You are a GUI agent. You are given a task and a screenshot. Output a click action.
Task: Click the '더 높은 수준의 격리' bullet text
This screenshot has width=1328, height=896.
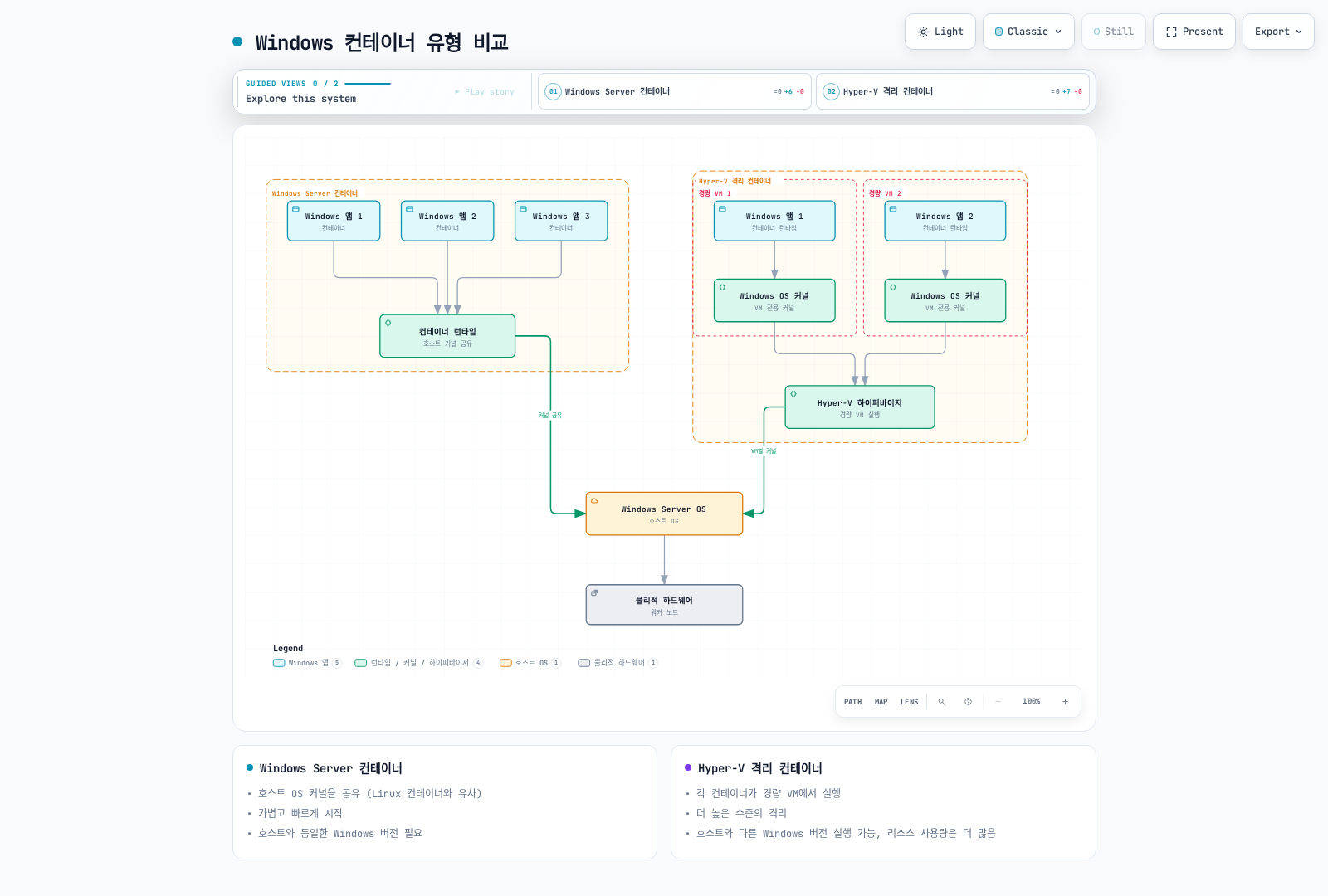(741, 813)
